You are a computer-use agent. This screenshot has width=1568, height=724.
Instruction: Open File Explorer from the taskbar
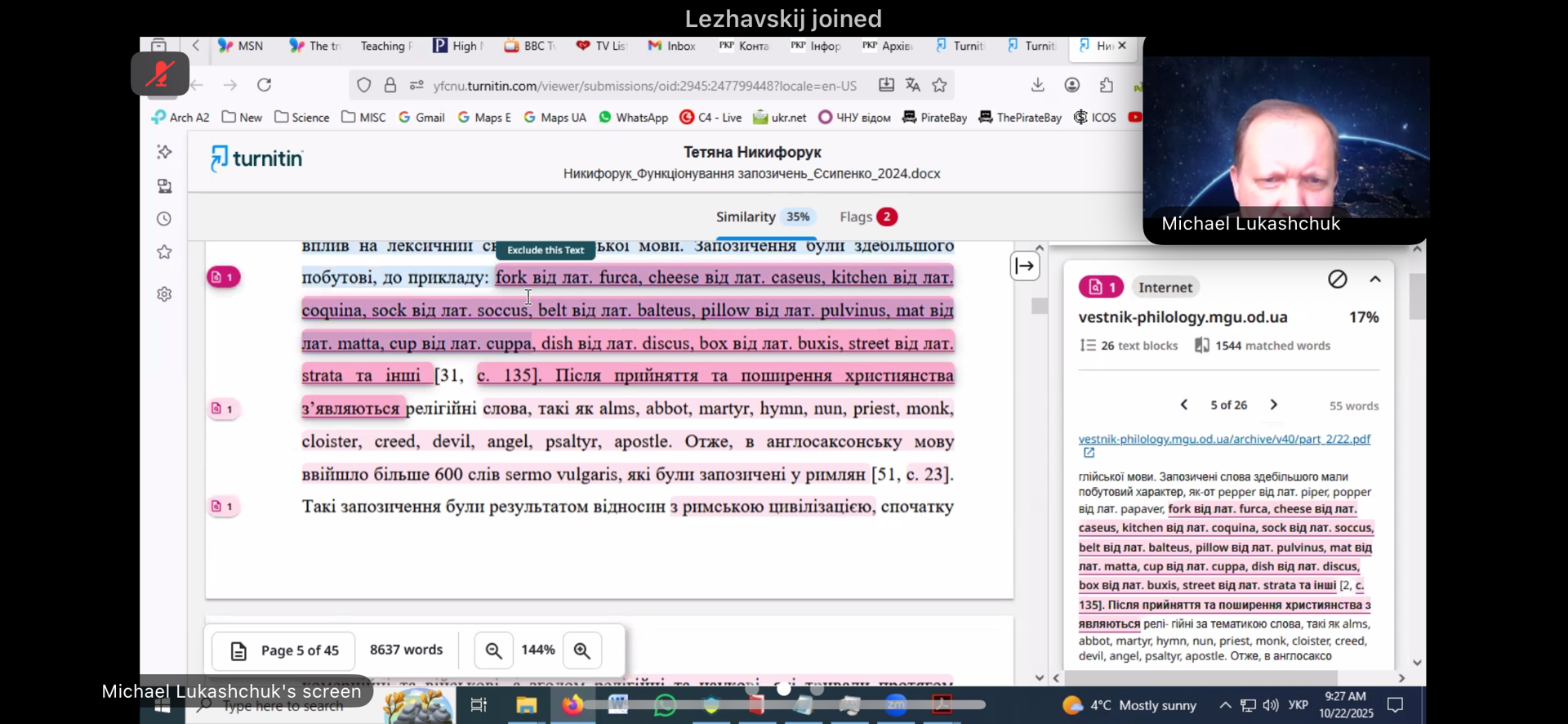(x=526, y=705)
